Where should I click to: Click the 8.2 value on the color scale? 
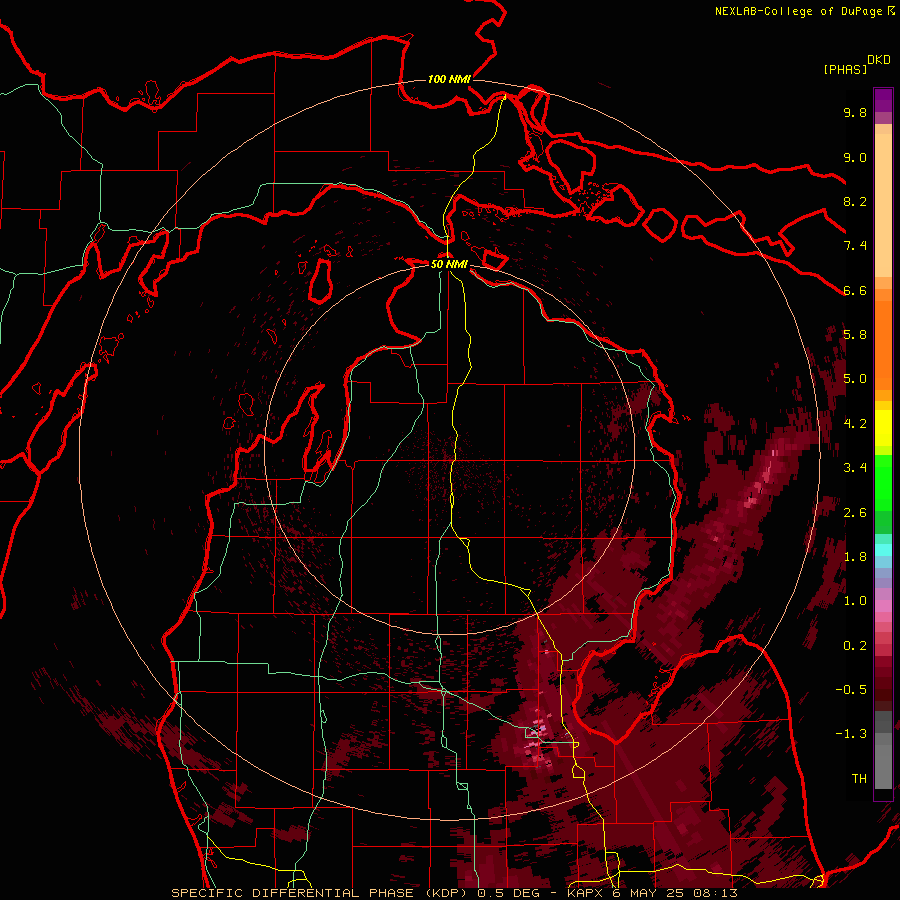coord(855,201)
